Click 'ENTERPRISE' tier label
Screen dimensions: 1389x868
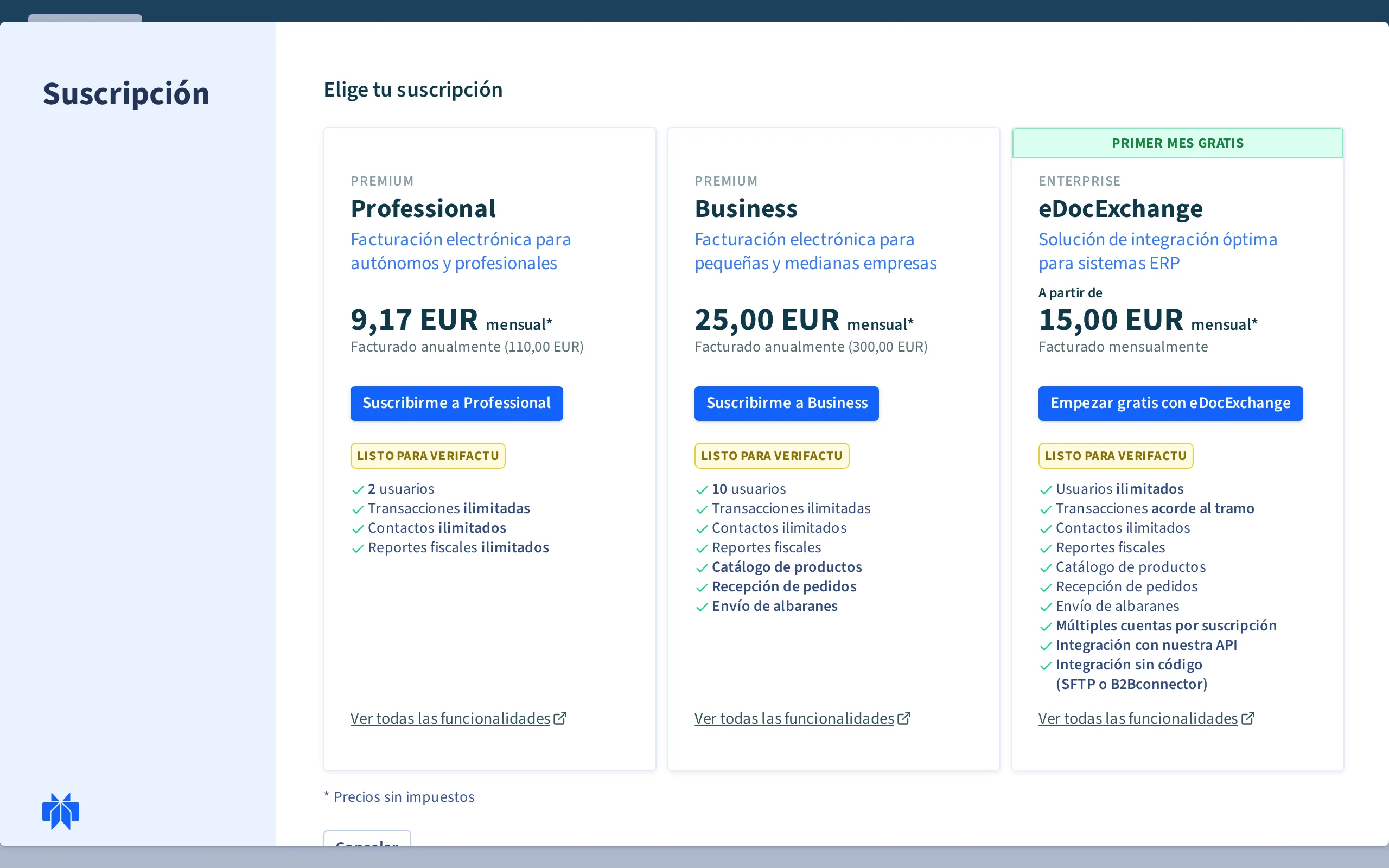1079,181
